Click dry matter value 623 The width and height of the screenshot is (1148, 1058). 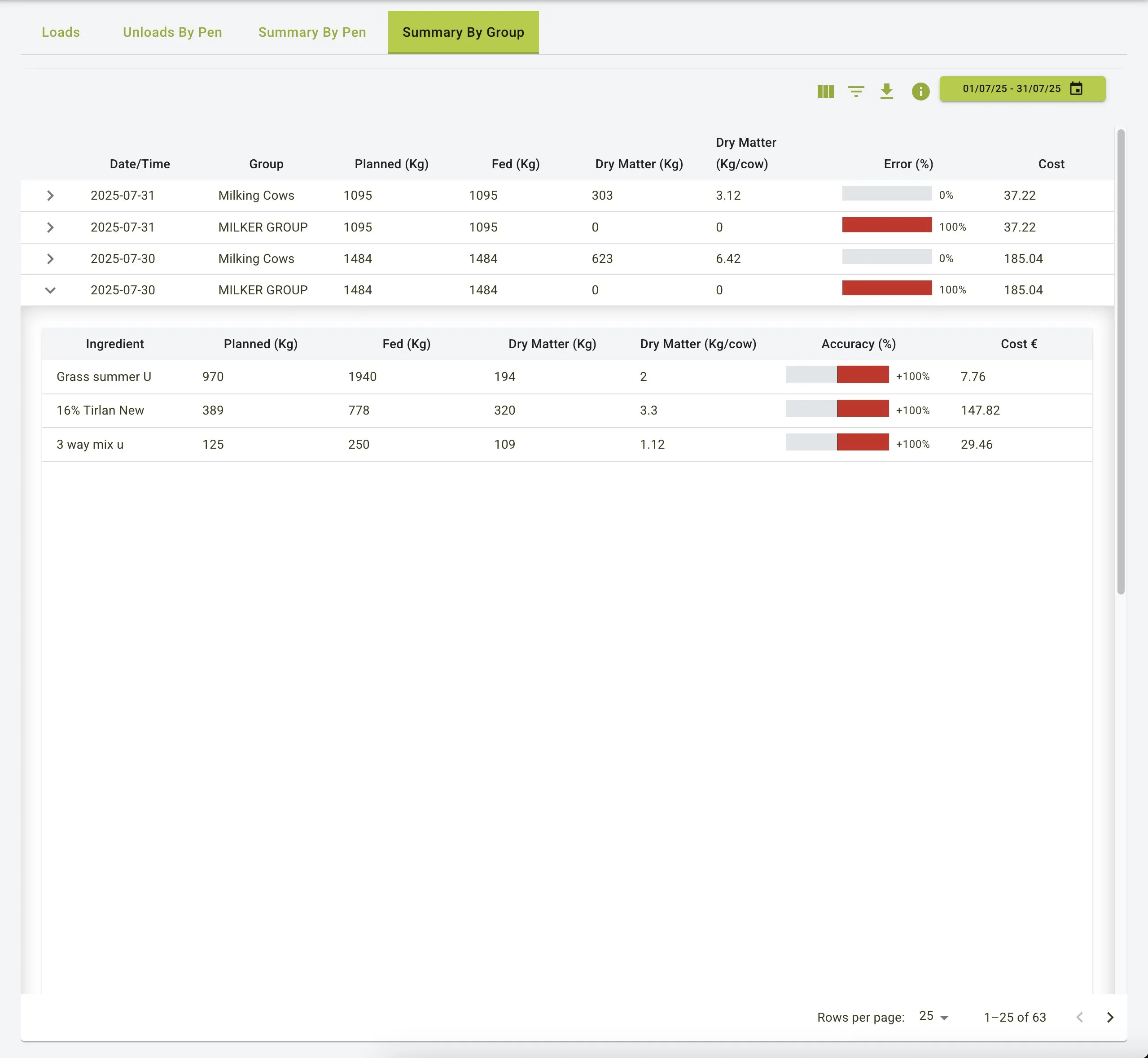point(602,259)
